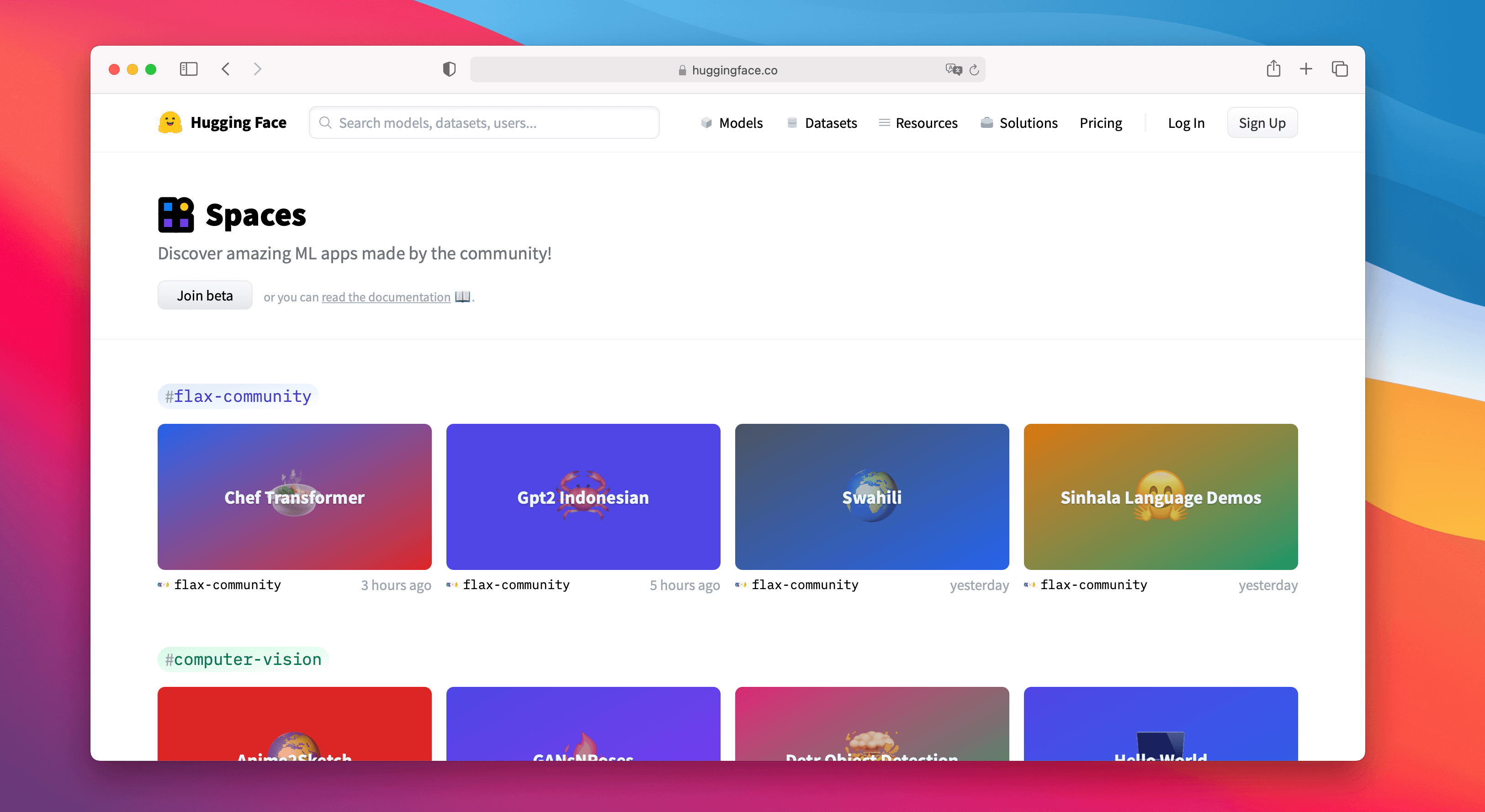
Task: Select the #flax-community tag
Action: coord(238,396)
